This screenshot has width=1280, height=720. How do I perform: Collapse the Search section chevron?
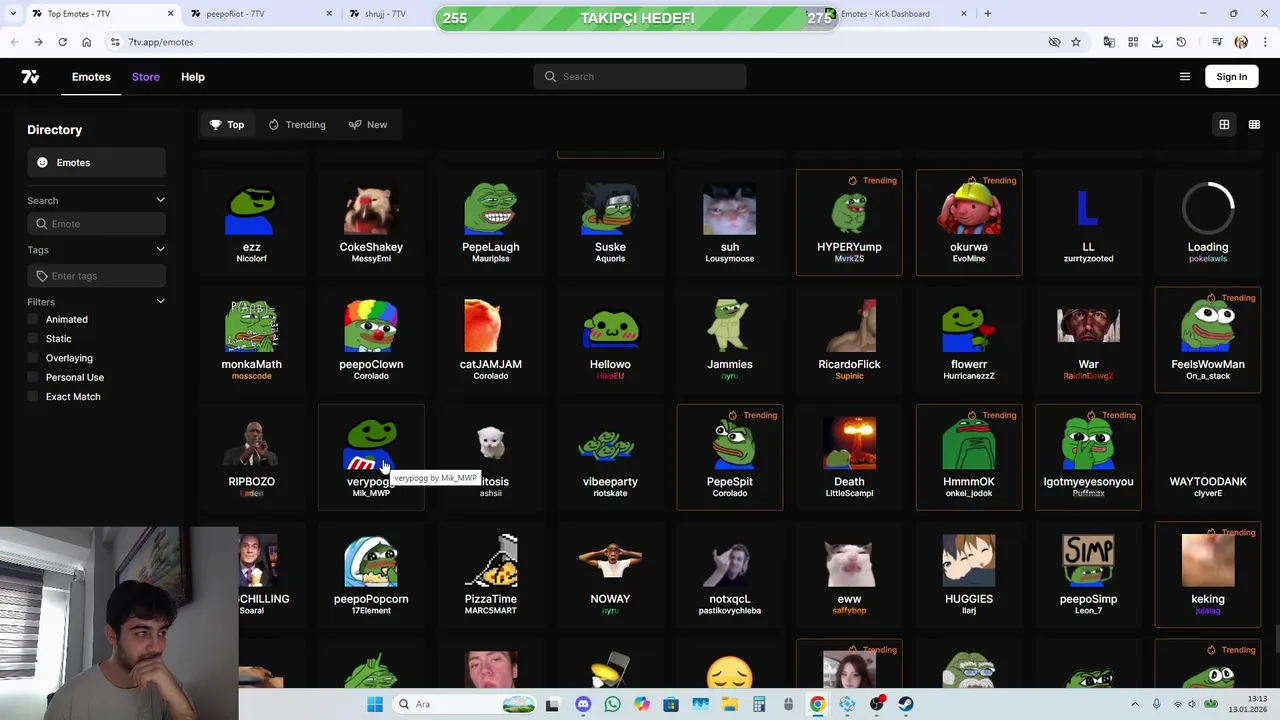160,201
